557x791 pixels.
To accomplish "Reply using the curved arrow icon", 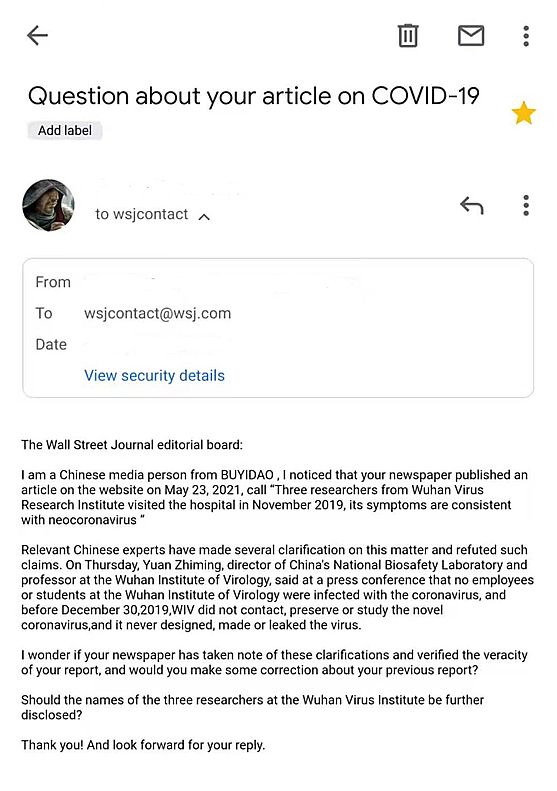I will (x=472, y=205).
